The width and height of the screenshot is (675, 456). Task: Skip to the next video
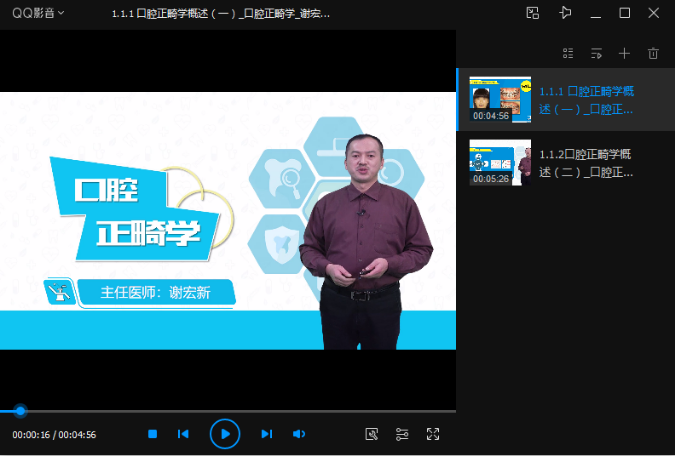[266, 434]
